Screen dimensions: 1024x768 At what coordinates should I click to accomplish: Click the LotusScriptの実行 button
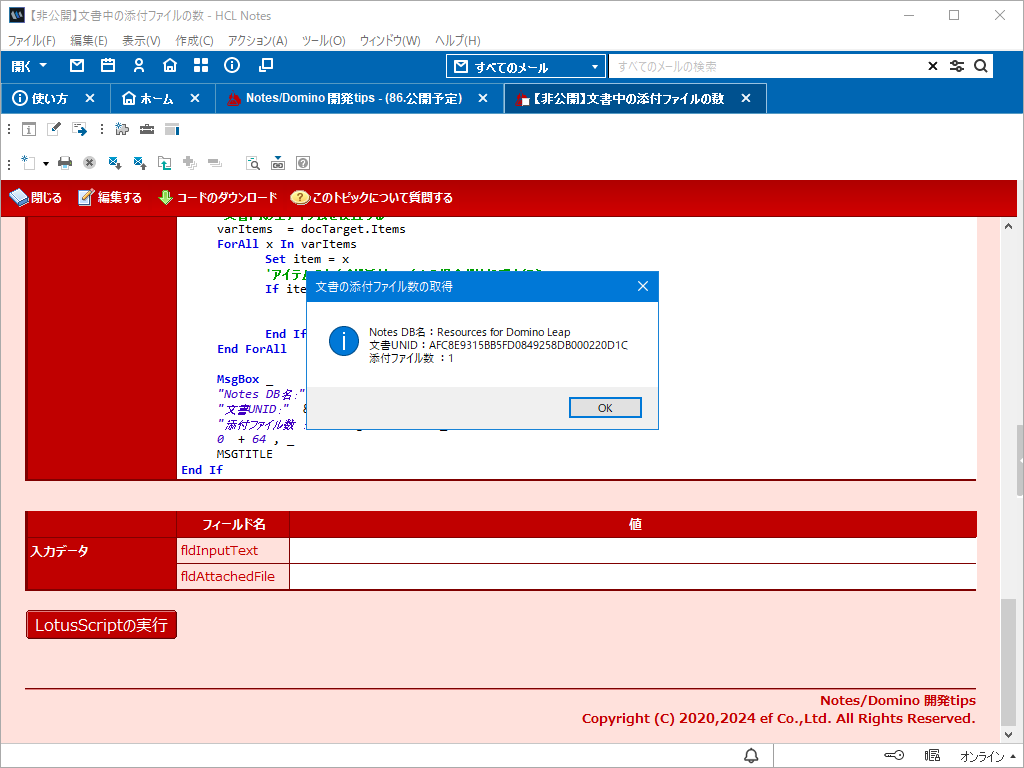click(x=101, y=625)
